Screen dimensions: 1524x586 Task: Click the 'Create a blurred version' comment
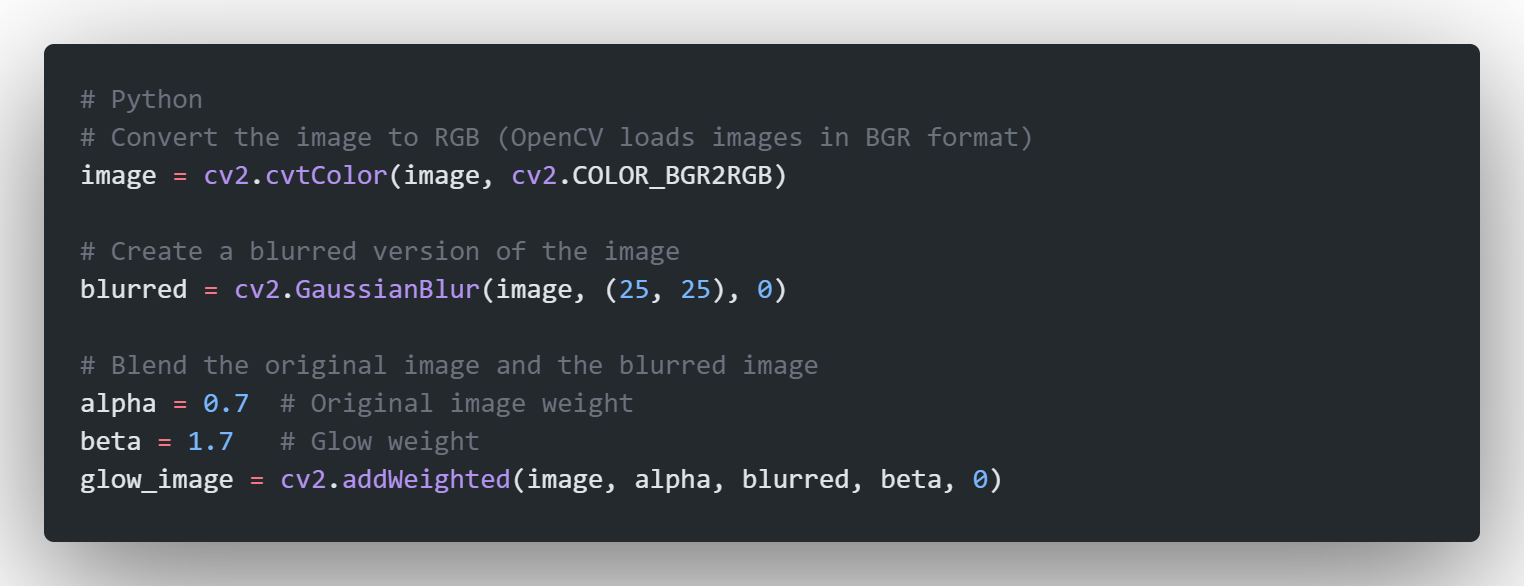380,252
